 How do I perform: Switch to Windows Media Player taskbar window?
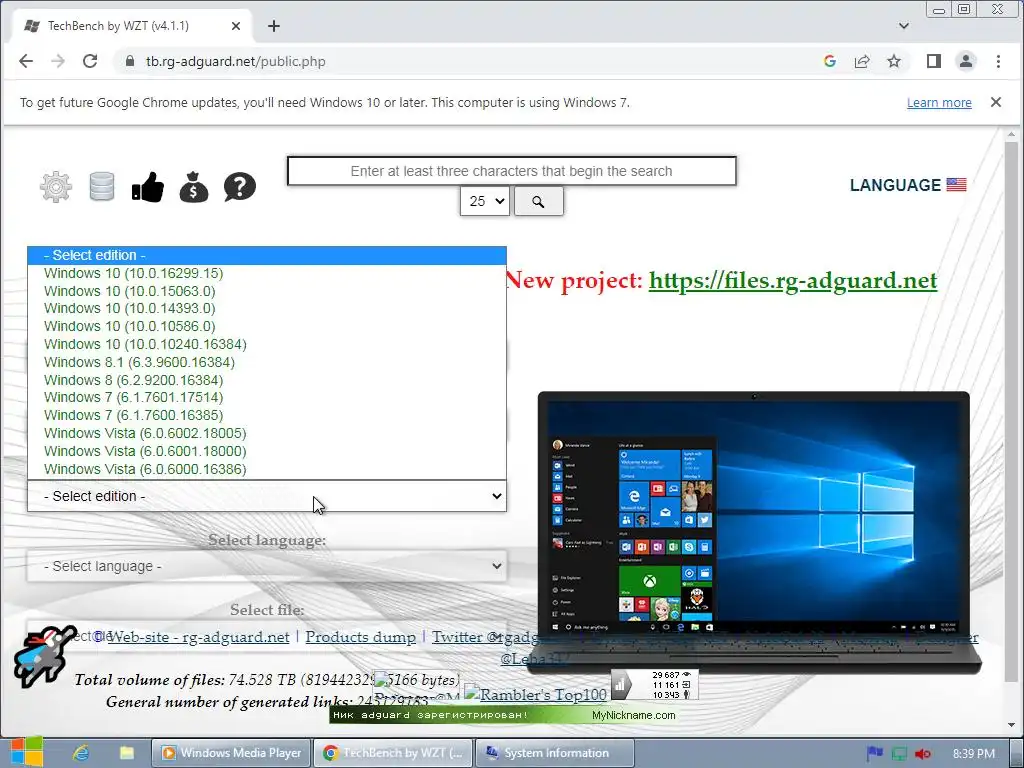(x=232, y=753)
